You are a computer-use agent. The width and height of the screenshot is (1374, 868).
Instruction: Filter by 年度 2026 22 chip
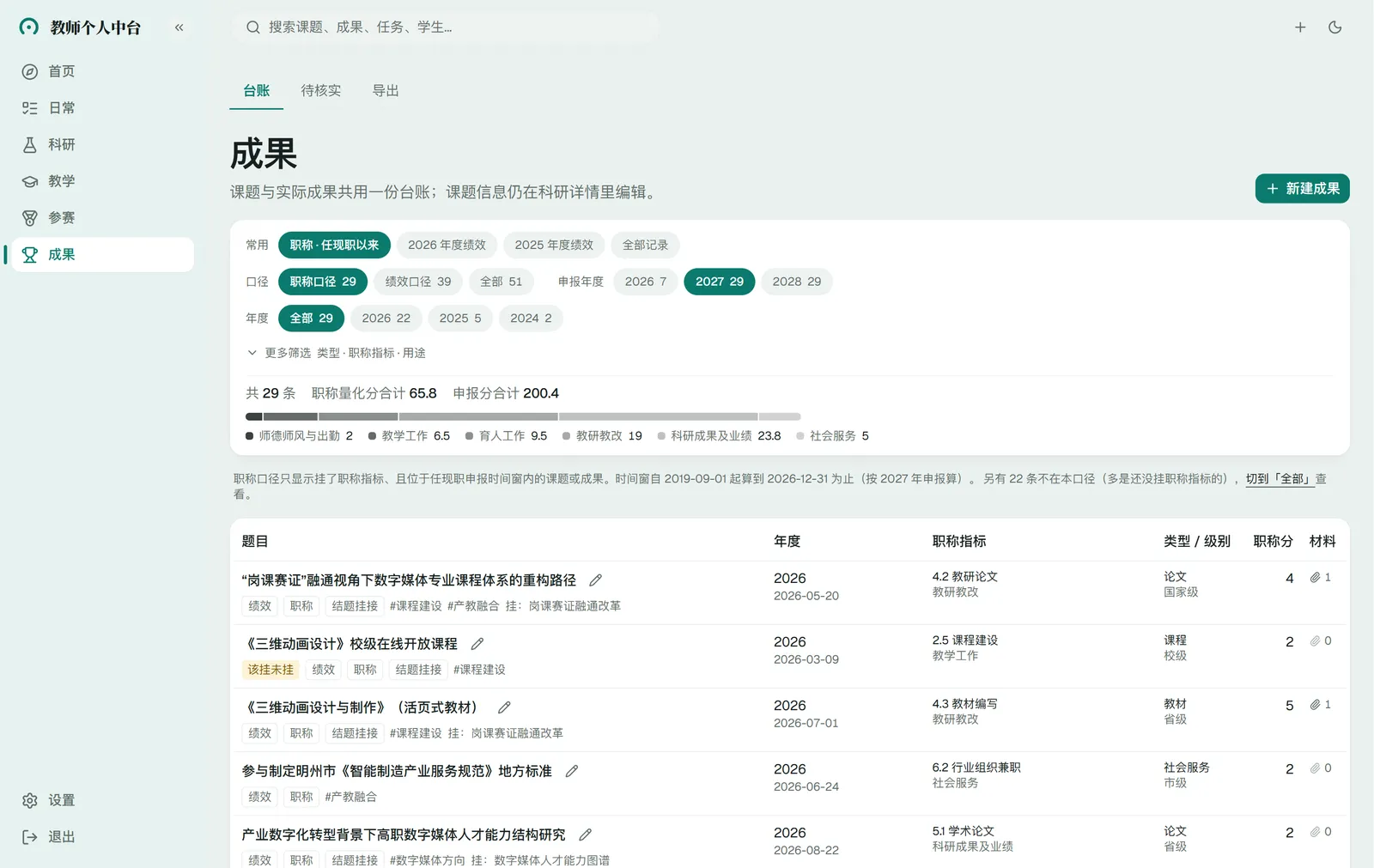[386, 319]
